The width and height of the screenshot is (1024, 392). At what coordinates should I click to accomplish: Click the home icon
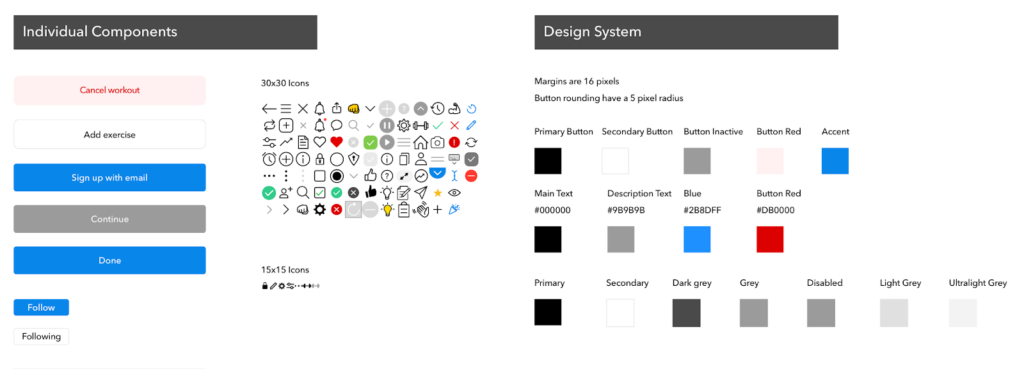pos(421,142)
